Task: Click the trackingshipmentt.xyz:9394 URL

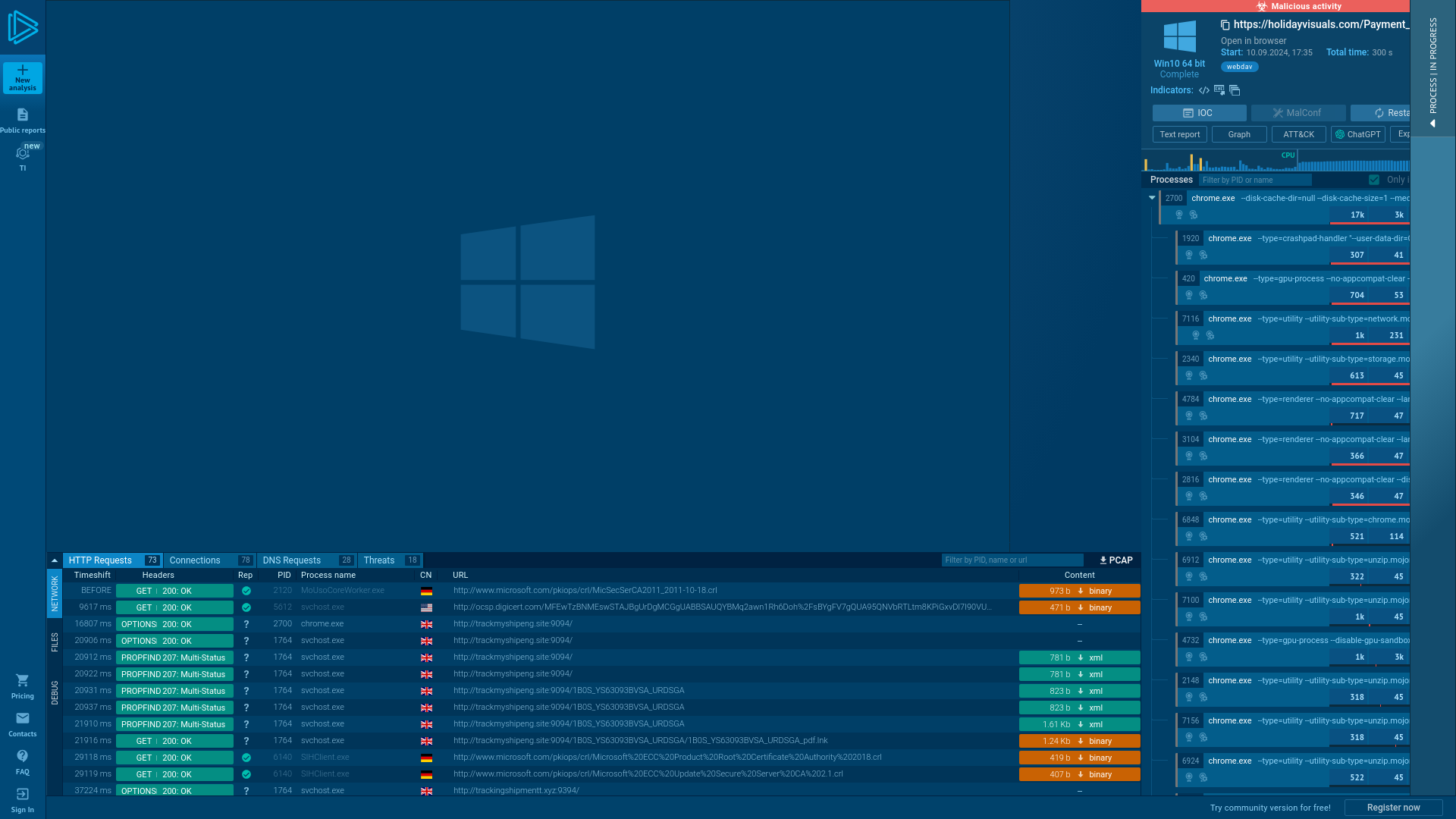Action: click(x=516, y=790)
